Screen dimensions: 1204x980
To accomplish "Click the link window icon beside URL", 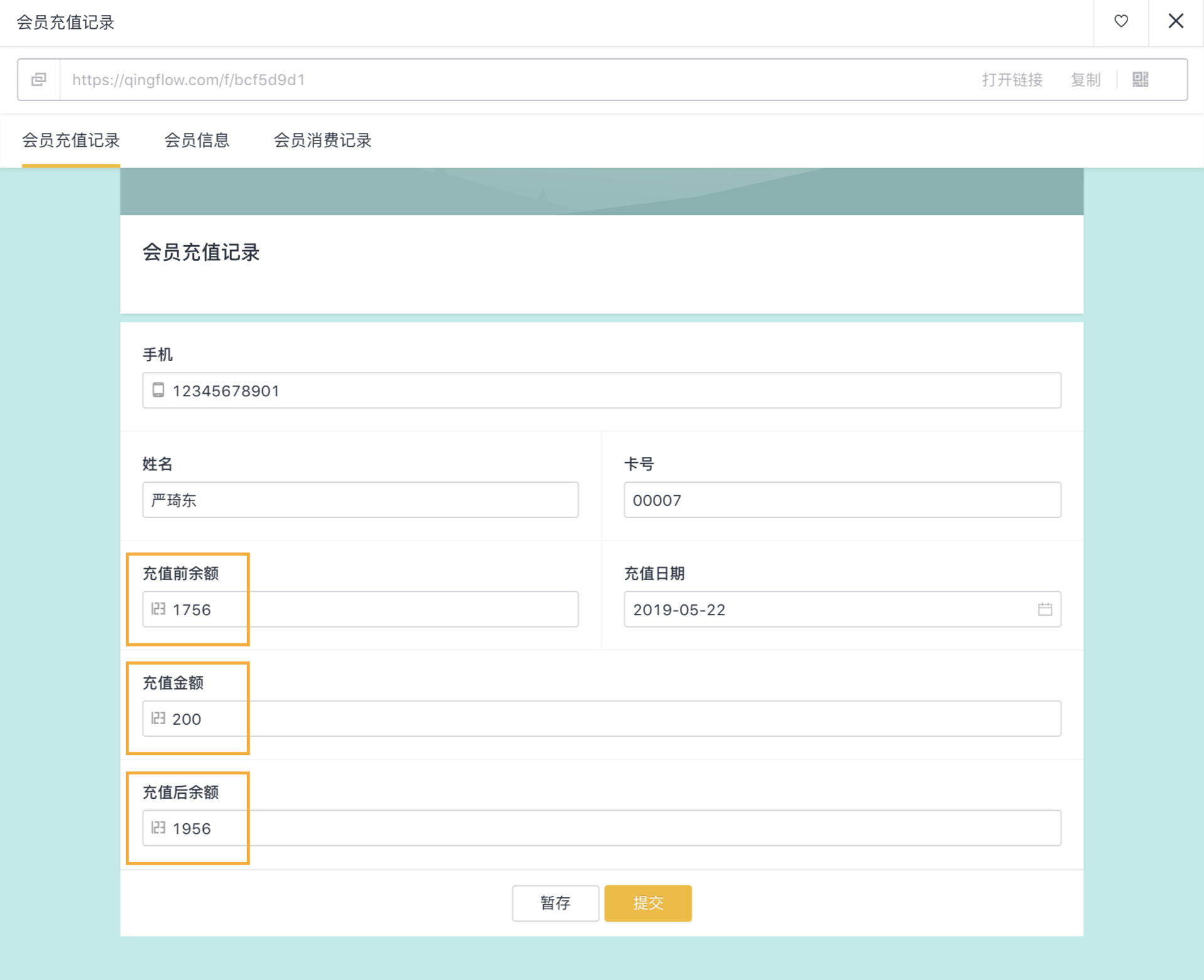I will coord(39,80).
